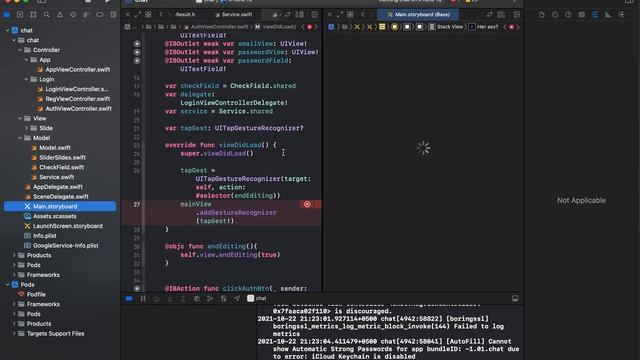Open the Symbol navigator
The height and width of the screenshot is (360, 640).
(x=33, y=15)
